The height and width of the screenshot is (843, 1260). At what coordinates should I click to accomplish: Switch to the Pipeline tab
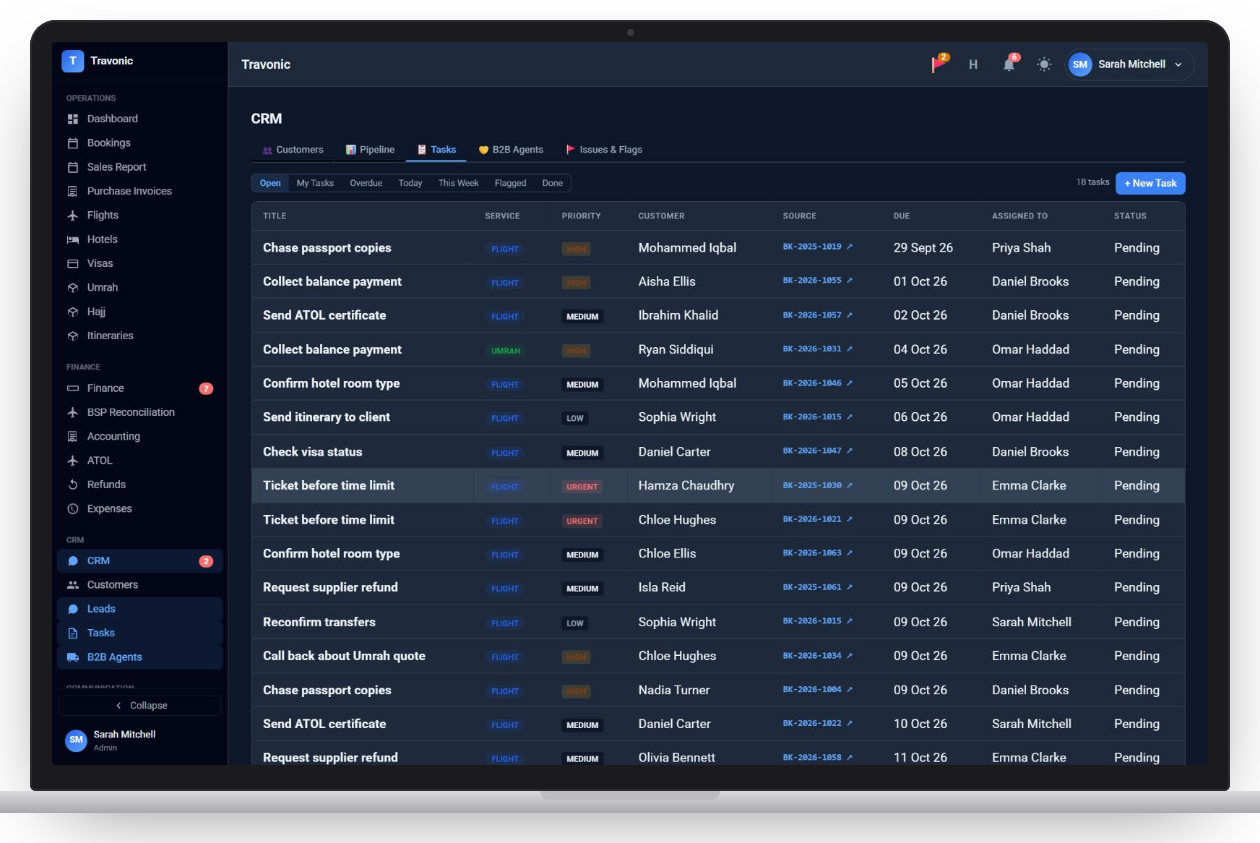pyautogui.click(x=370, y=150)
